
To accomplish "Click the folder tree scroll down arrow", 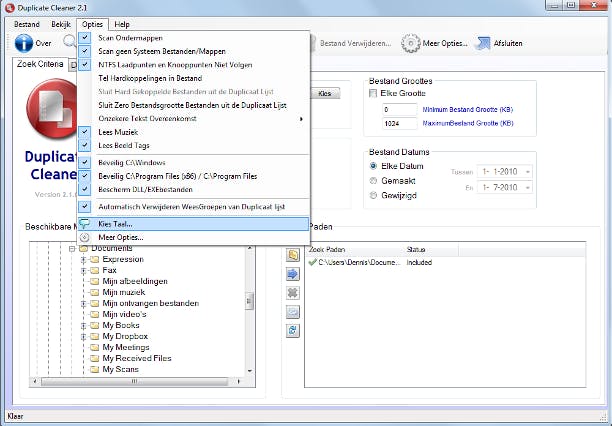I will (250, 371).
